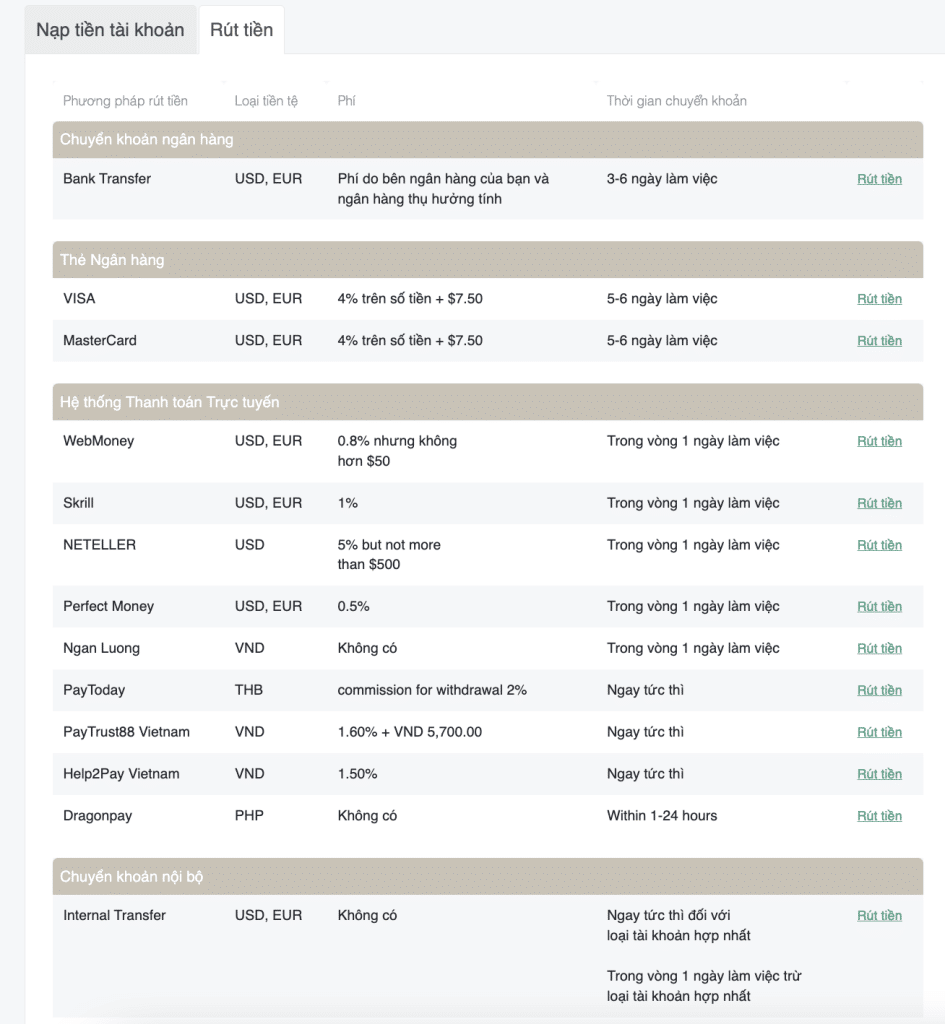Select Rút tiền for Dragonpay
This screenshot has width=945, height=1024.
880,815
